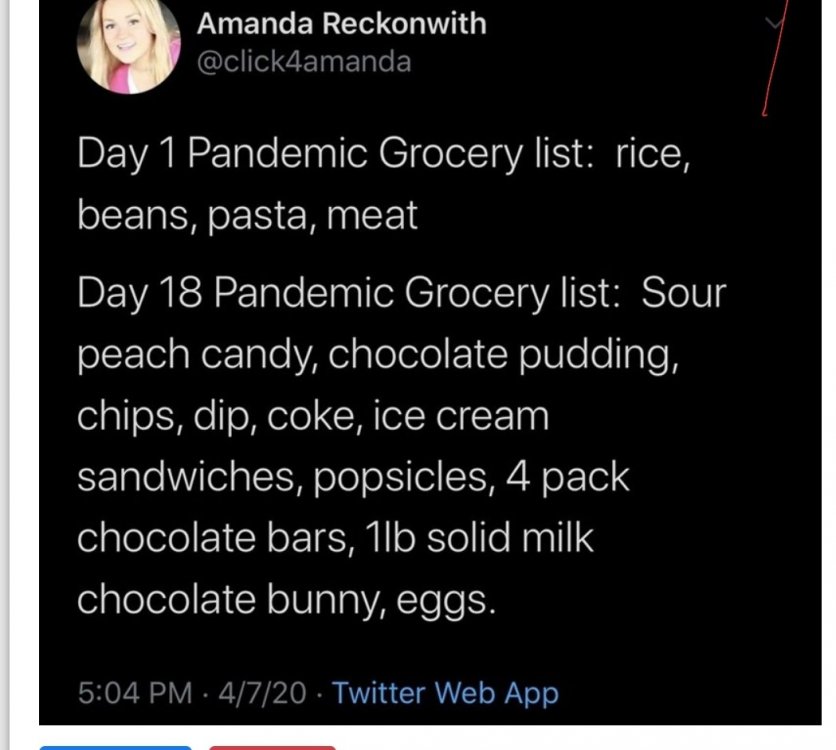
Task: Click the words 'beans, pasta, meat'
Action: pos(247,215)
